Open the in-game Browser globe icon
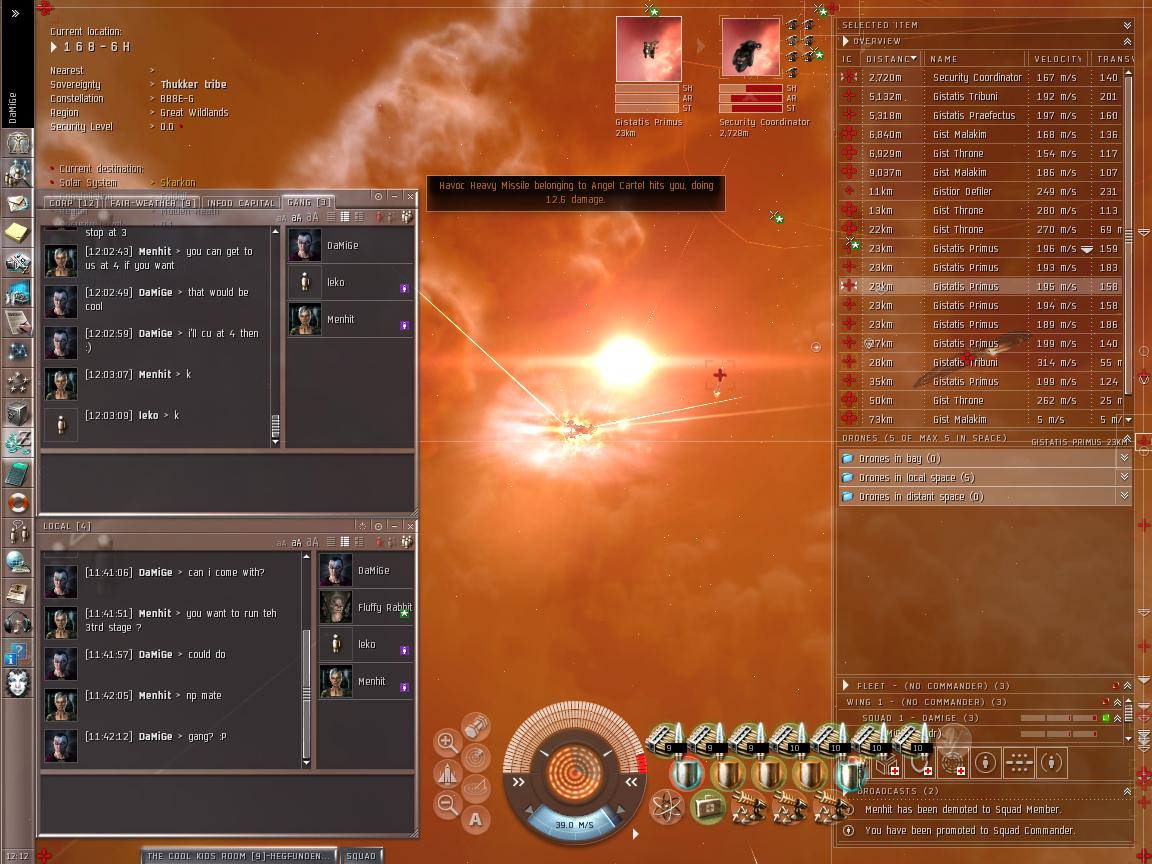The width and height of the screenshot is (1152, 864). point(18,562)
